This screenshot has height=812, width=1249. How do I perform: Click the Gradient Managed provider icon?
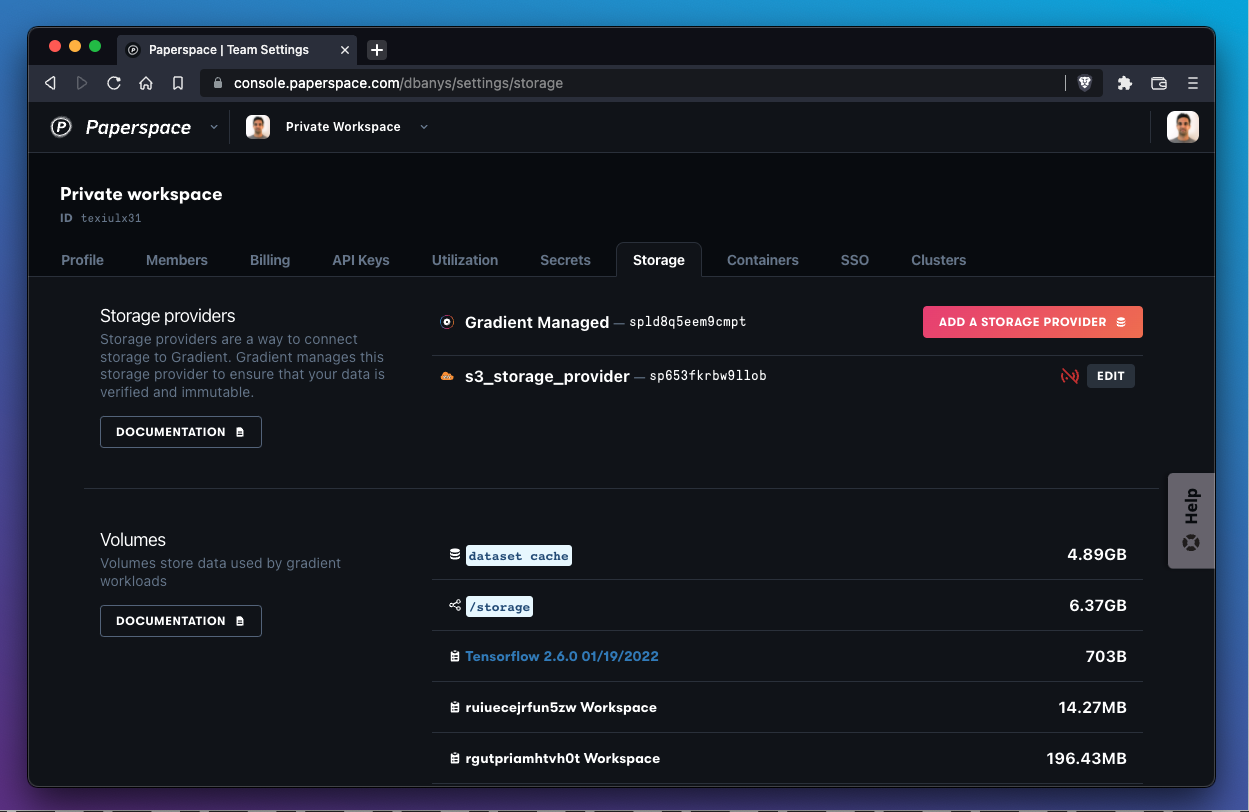pyautogui.click(x=447, y=322)
